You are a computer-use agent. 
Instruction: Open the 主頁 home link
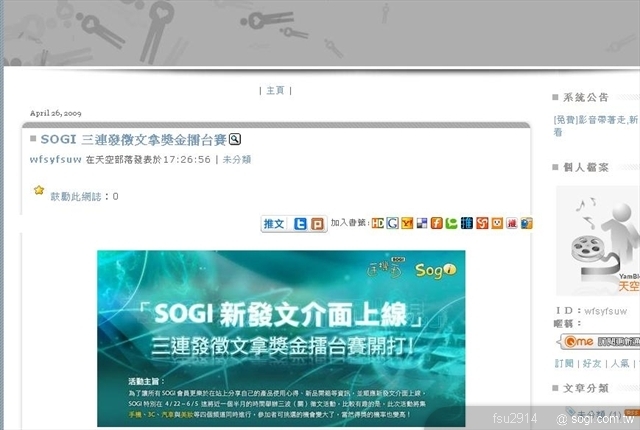click(x=275, y=90)
